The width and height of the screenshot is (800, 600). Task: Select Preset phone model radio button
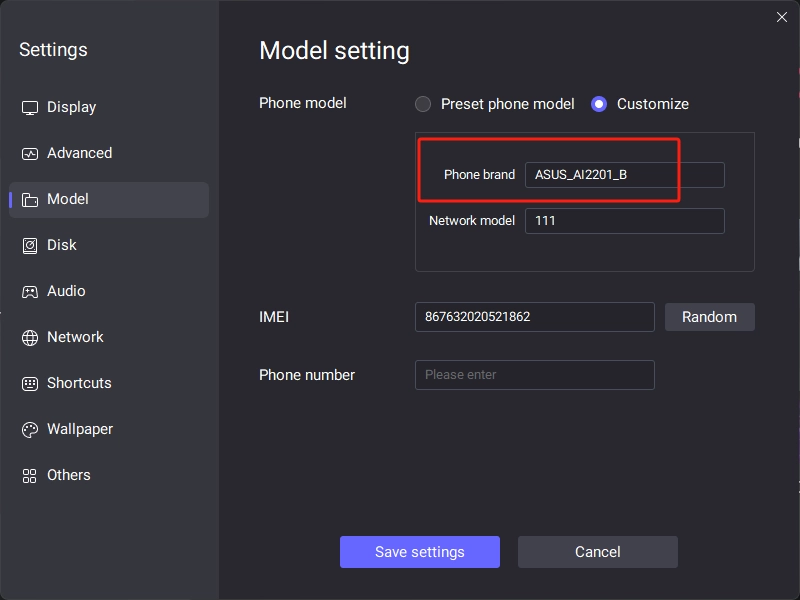[x=422, y=104]
